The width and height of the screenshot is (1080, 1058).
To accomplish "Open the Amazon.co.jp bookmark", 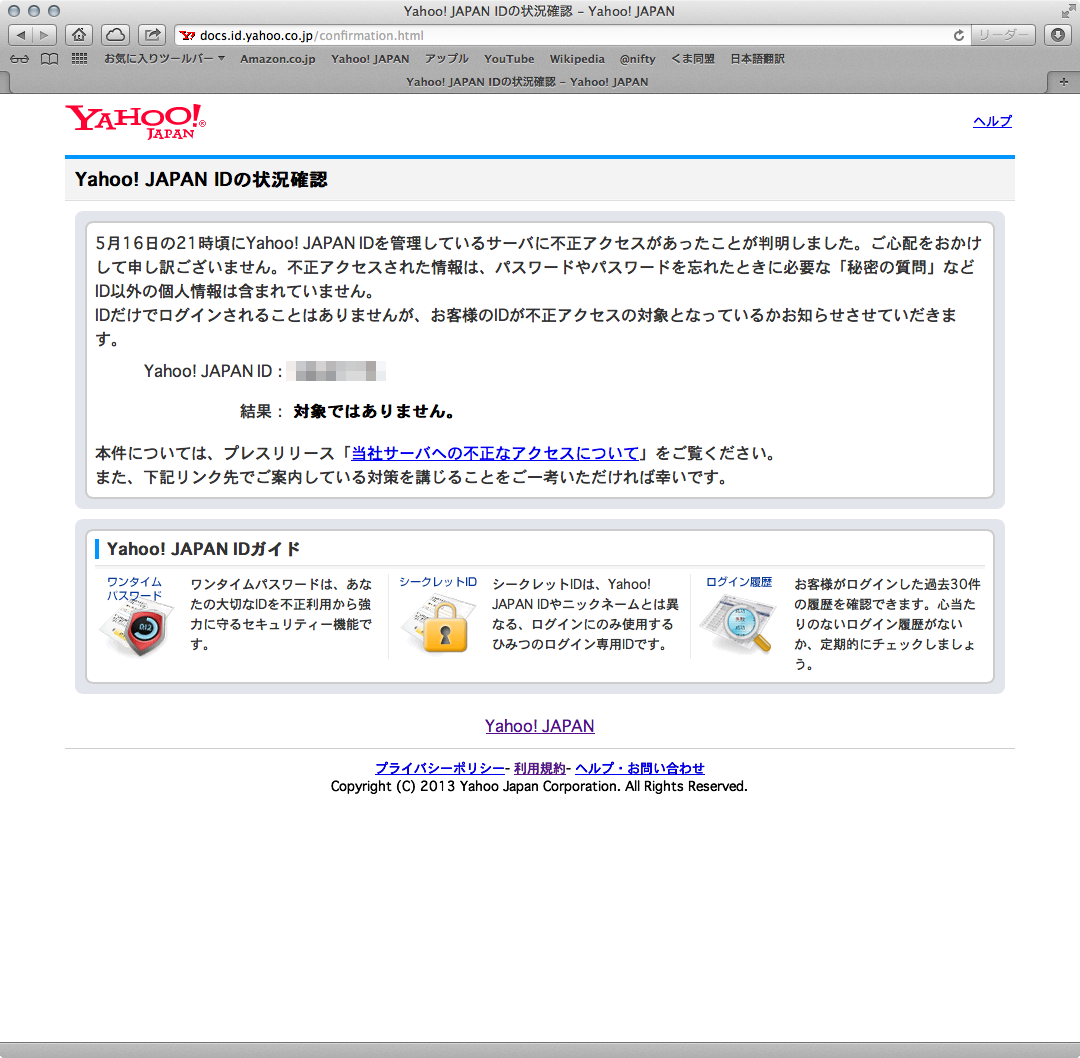I will coord(278,59).
